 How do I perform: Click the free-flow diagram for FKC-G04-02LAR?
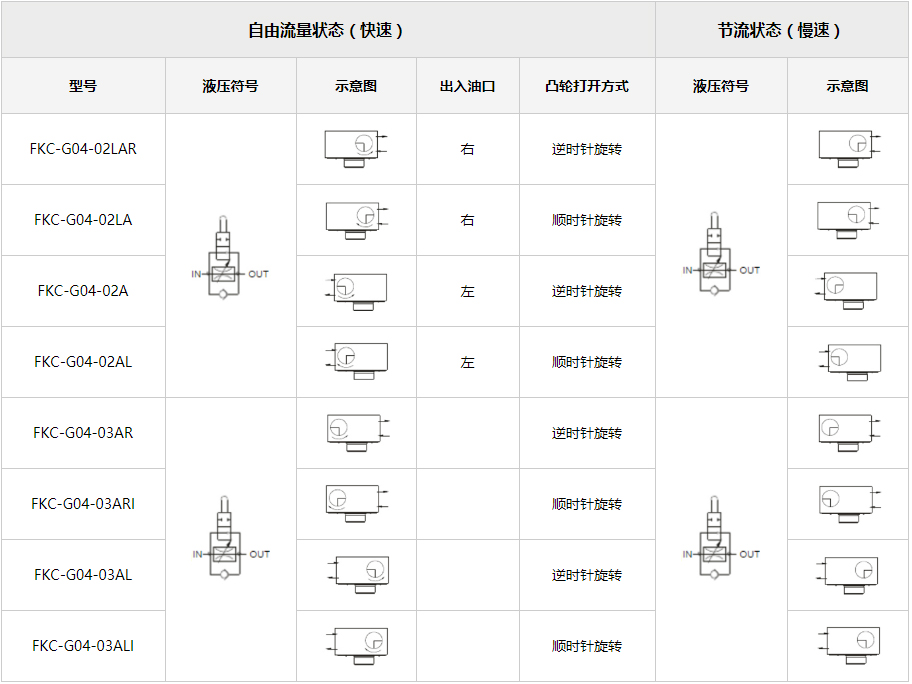(355, 149)
